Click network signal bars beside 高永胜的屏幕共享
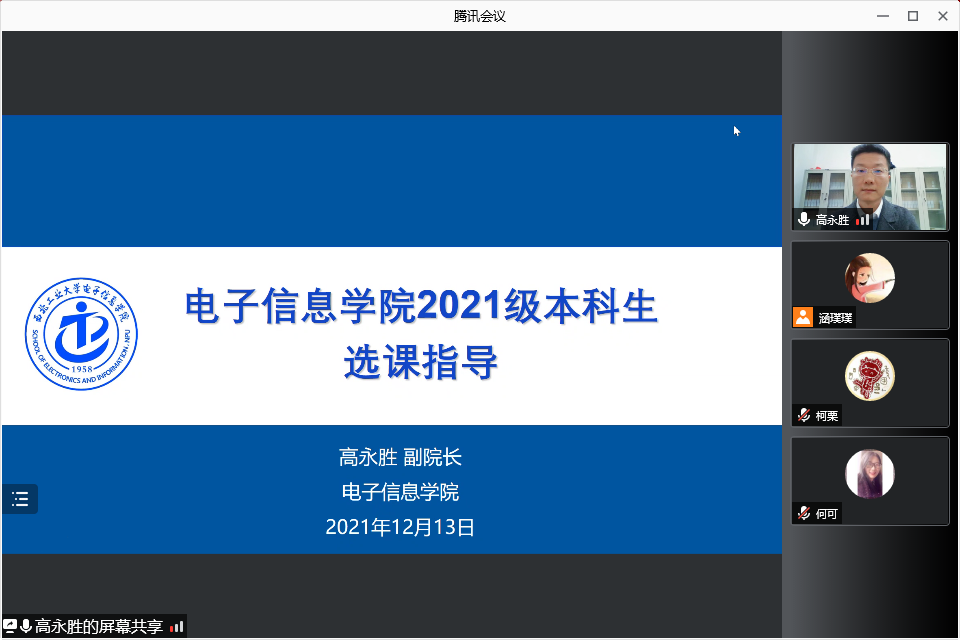The height and width of the screenshot is (640, 960). [x=177, y=627]
